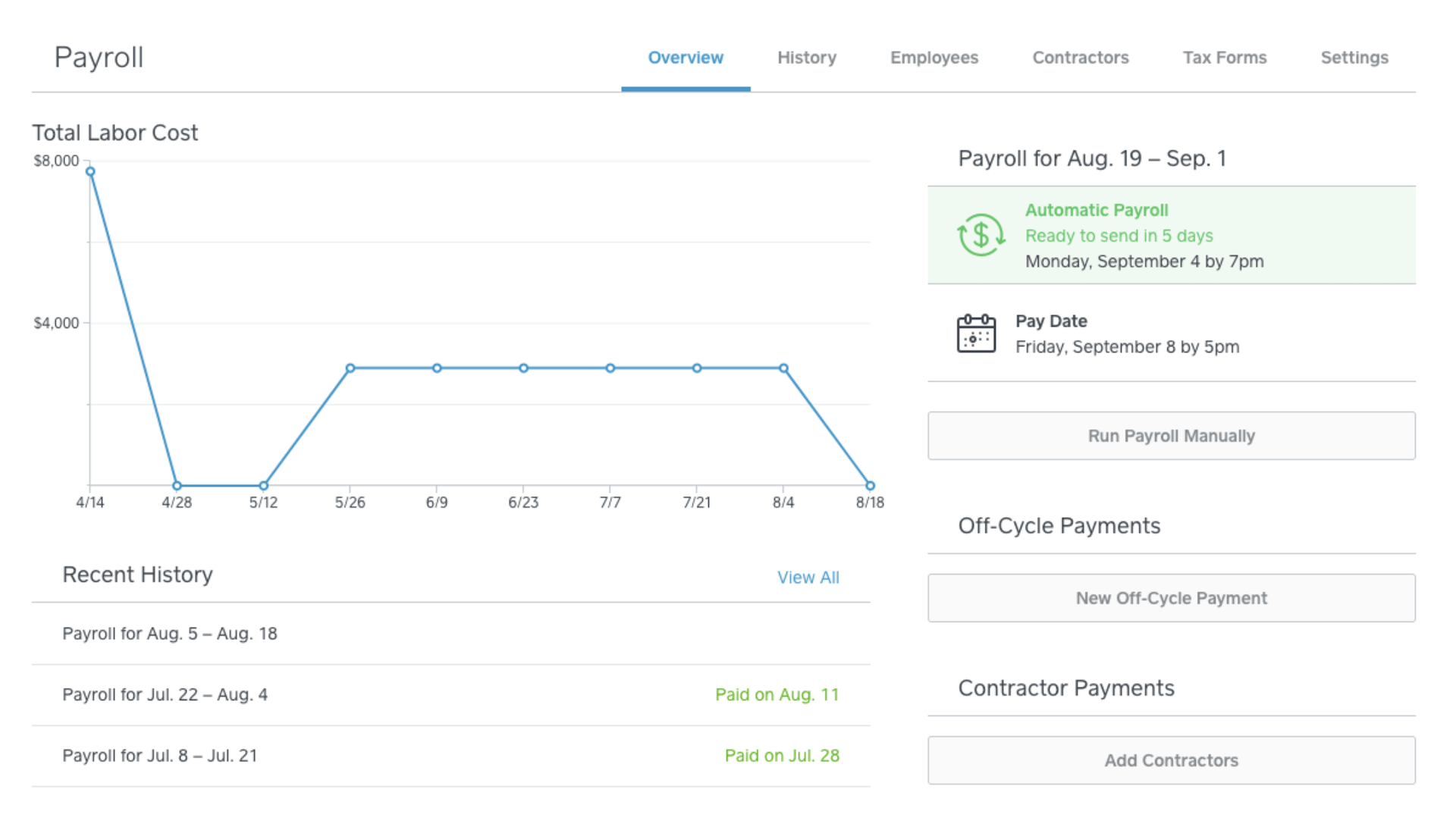
Task: Switch to the Contractors tab
Action: [x=1080, y=58]
